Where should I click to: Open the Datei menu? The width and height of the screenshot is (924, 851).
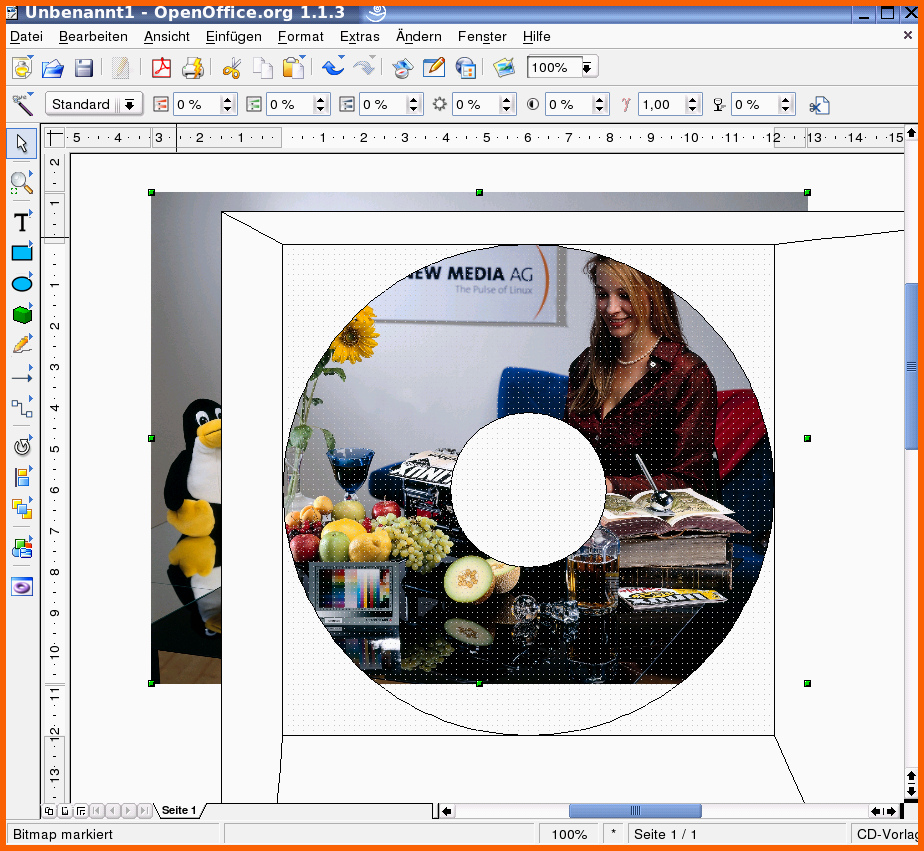pyautogui.click(x=27, y=37)
